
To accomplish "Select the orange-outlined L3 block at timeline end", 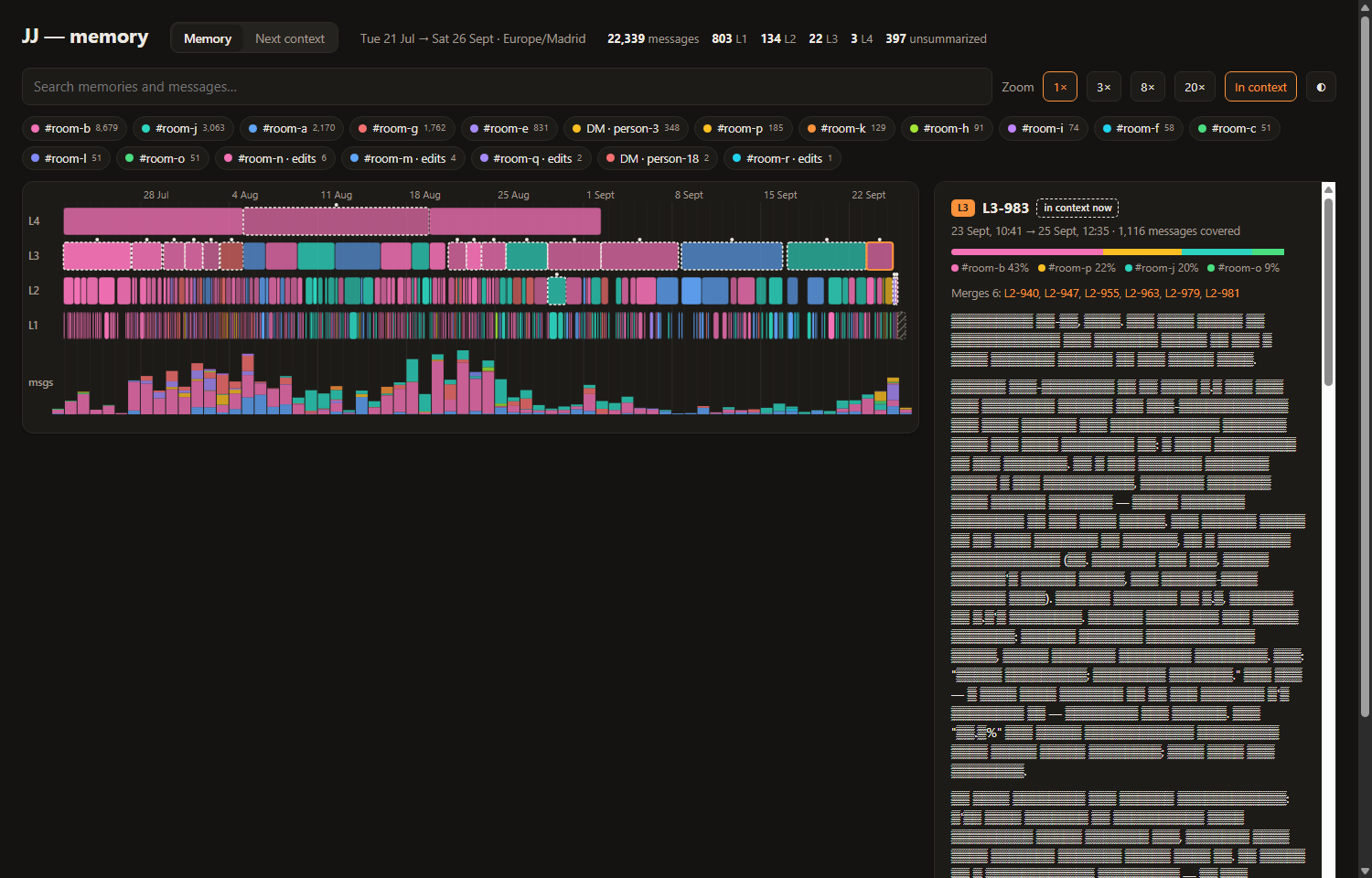I will point(880,256).
